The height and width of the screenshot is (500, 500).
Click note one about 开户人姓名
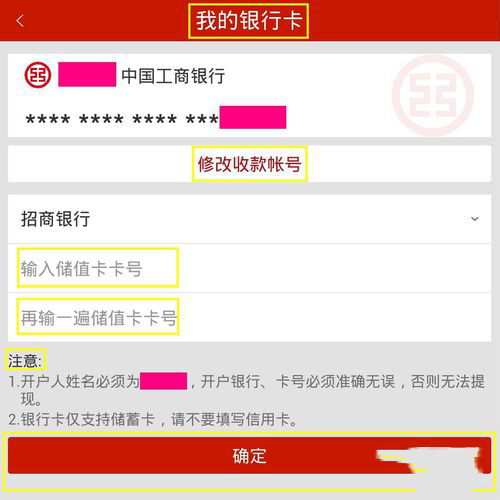pyautogui.click(x=247, y=390)
